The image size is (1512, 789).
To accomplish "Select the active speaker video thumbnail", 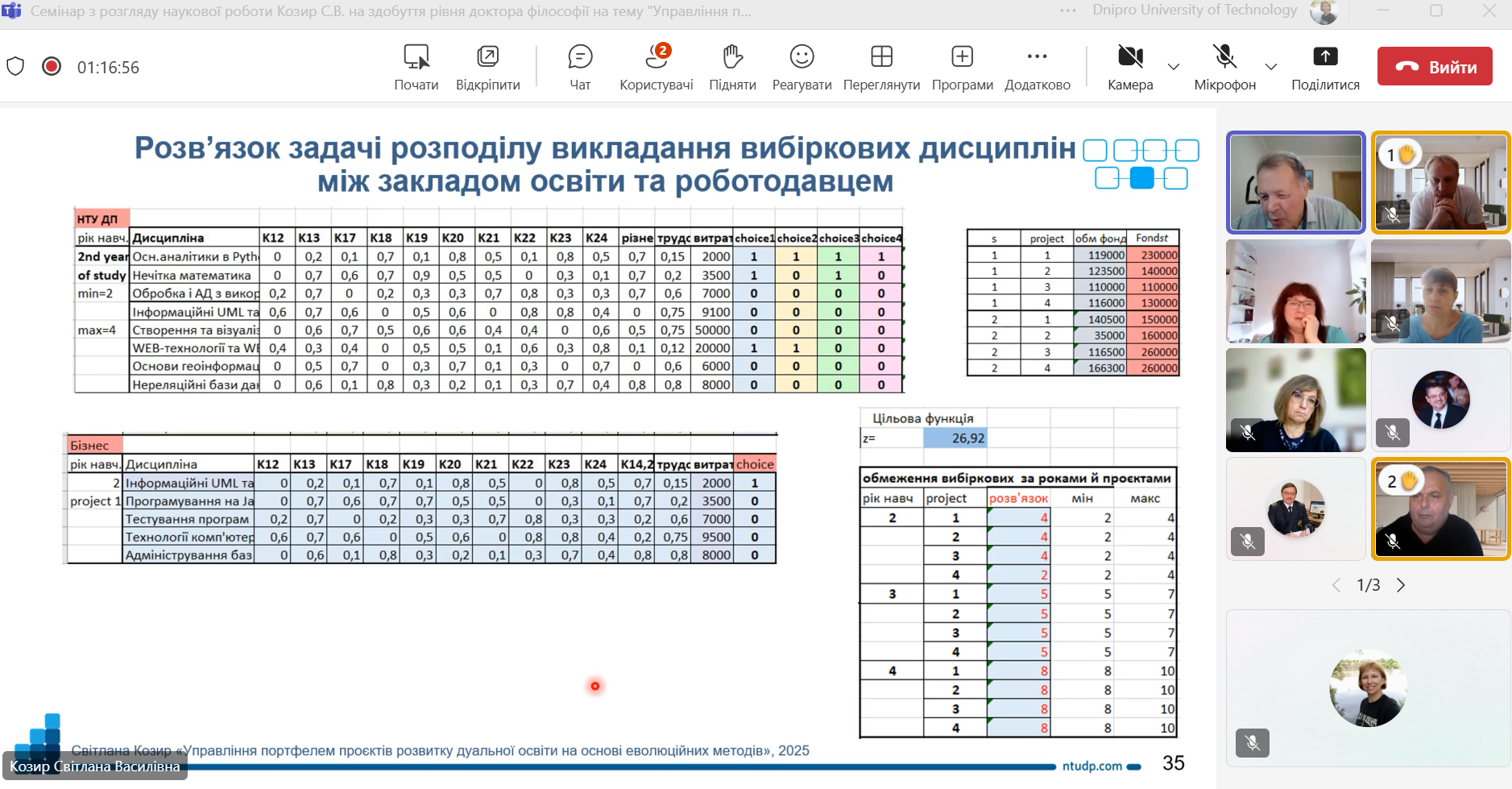I will tap(1295, 182).
